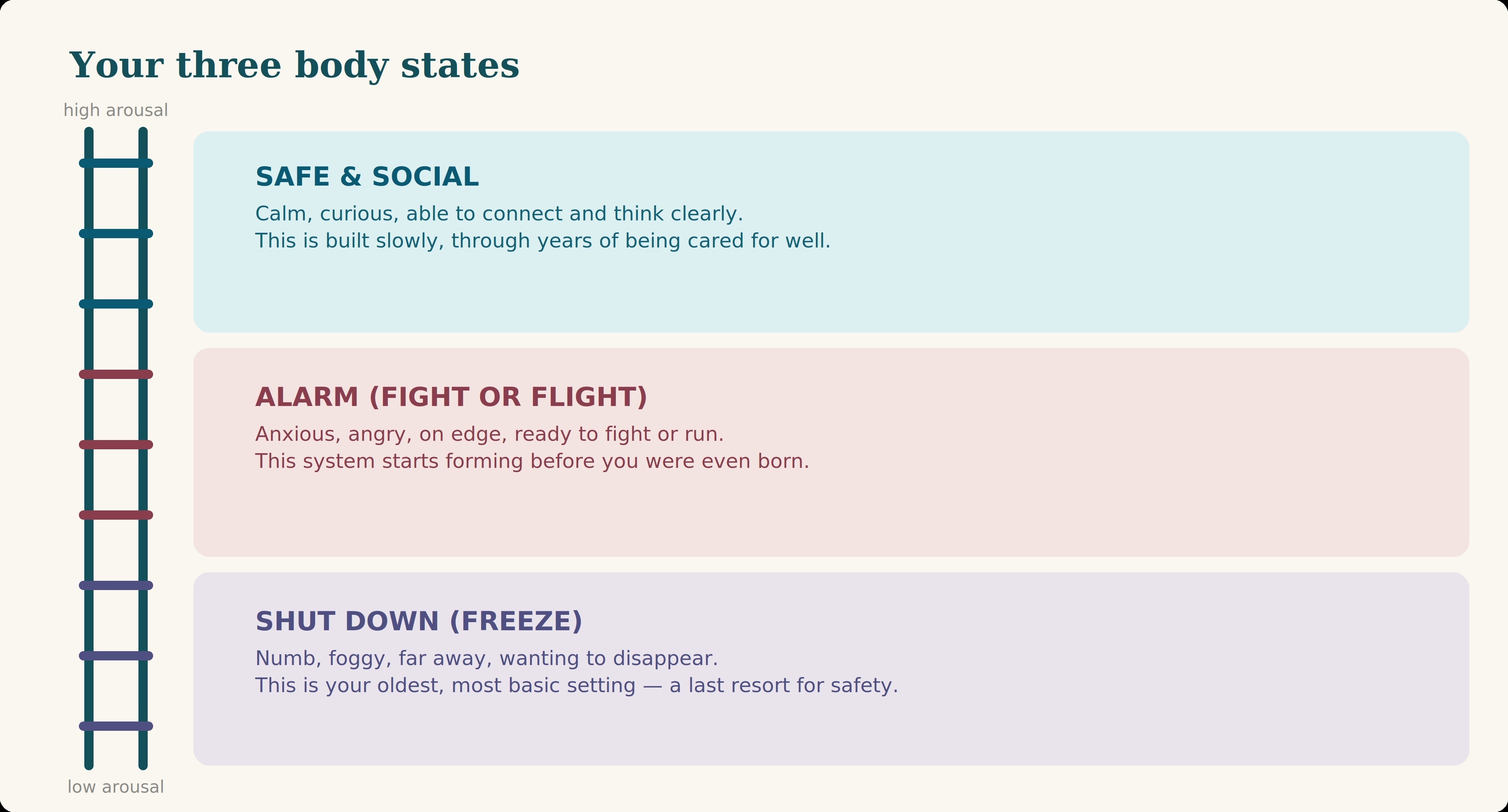
Task: Click 'Numb, foggy, far away' text
Action: [486, 659]
